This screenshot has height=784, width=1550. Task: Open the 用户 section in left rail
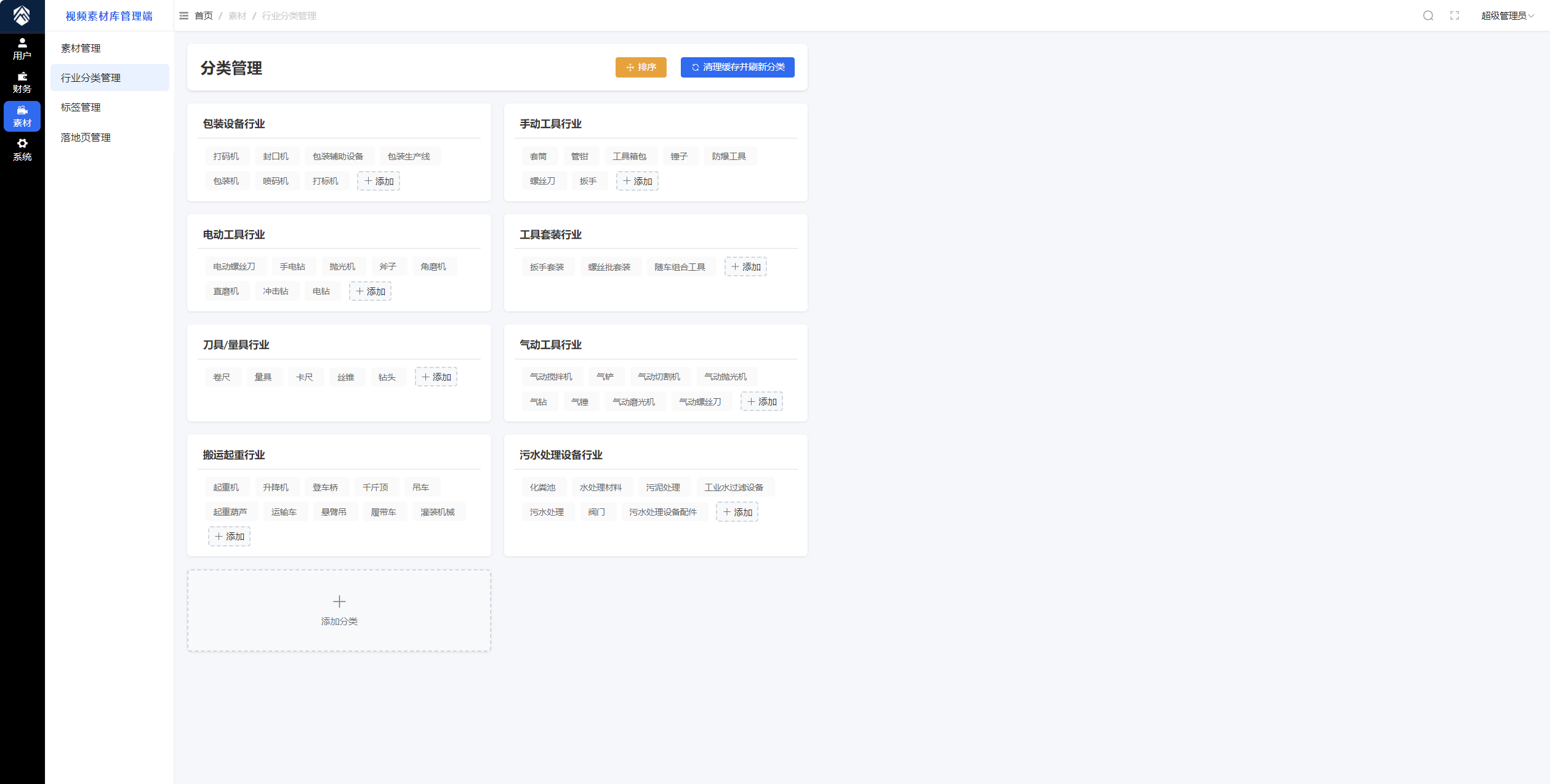[x=22, y=49]
